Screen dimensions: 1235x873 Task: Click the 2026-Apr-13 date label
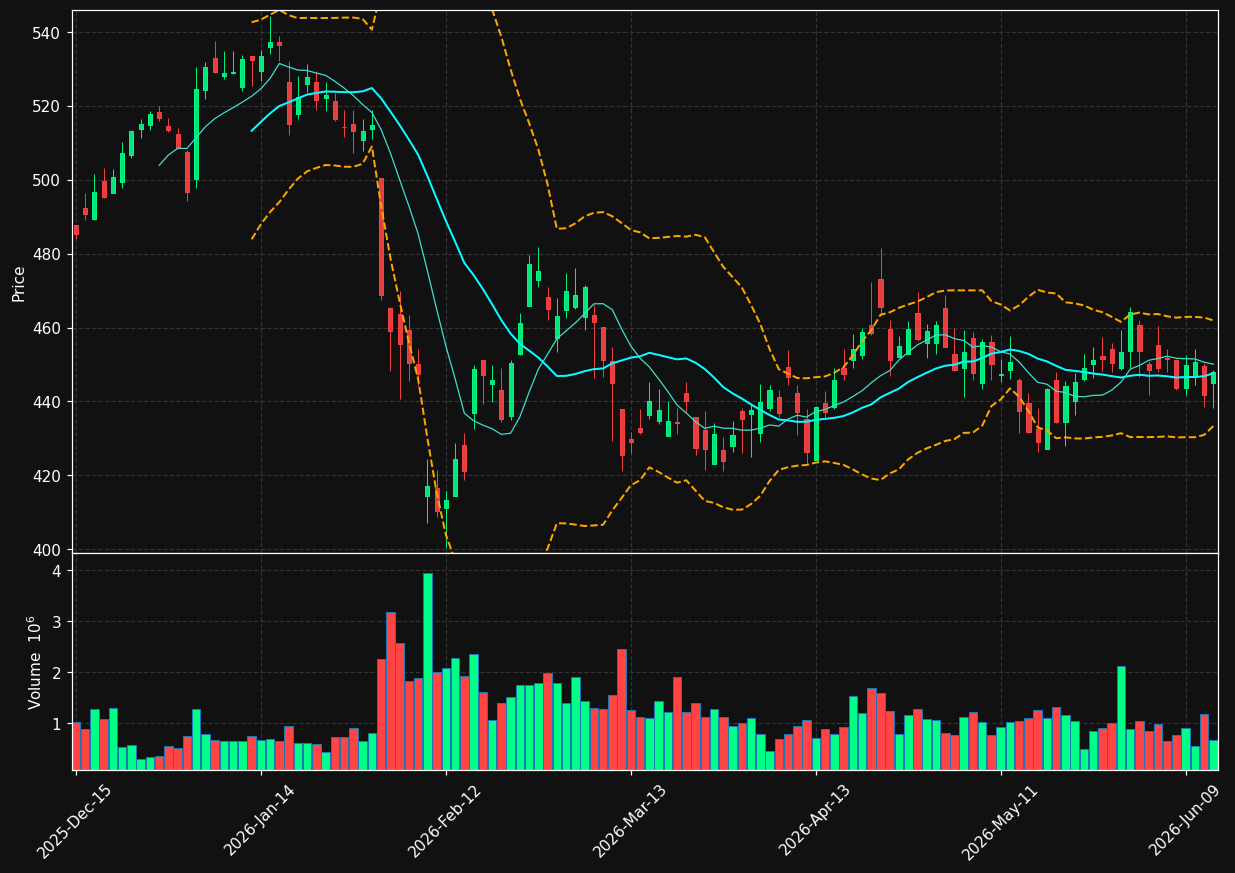(x=816, y=821)
